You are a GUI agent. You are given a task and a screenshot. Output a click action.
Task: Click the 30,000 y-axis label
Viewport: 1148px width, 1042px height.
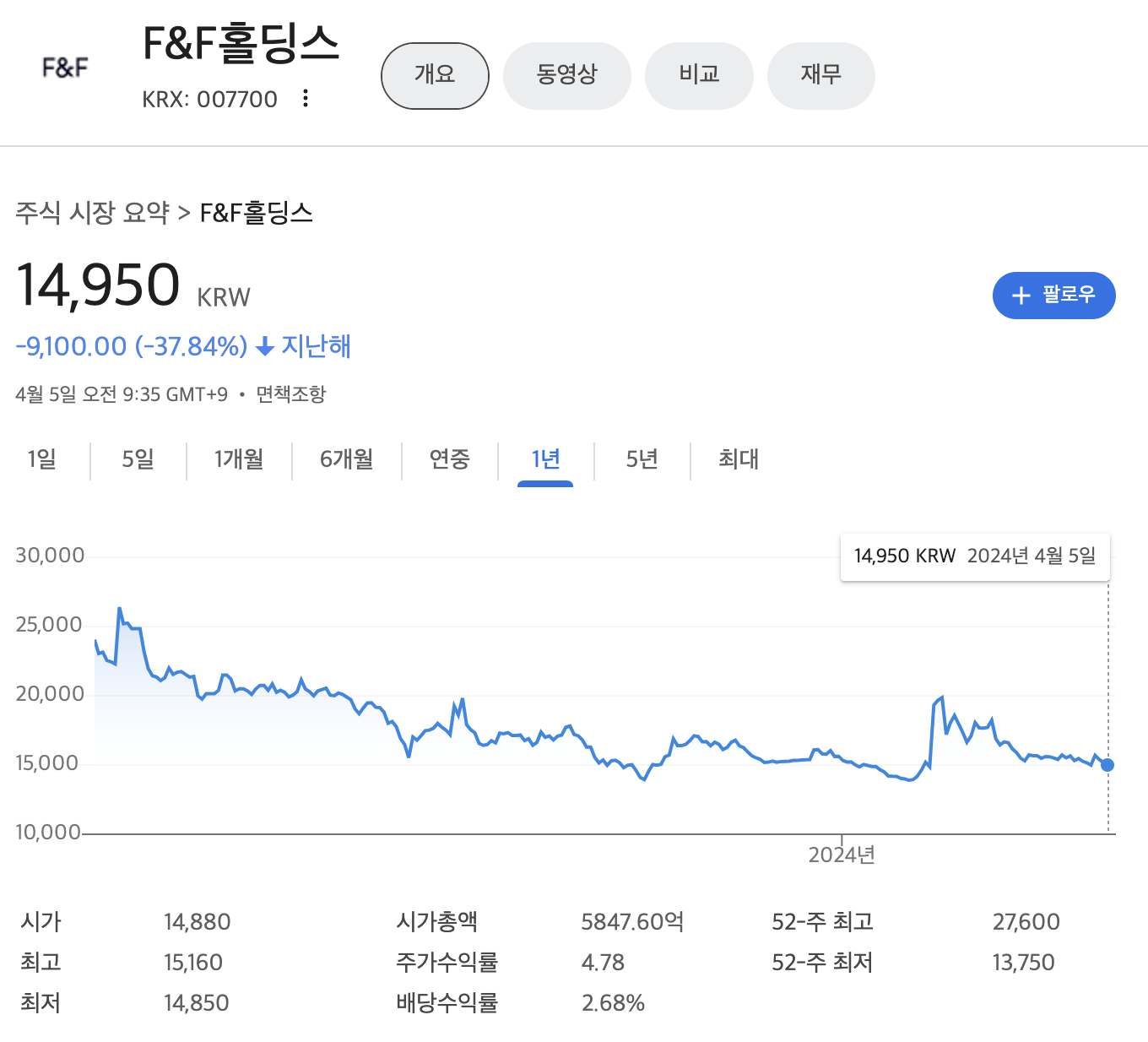50,556
